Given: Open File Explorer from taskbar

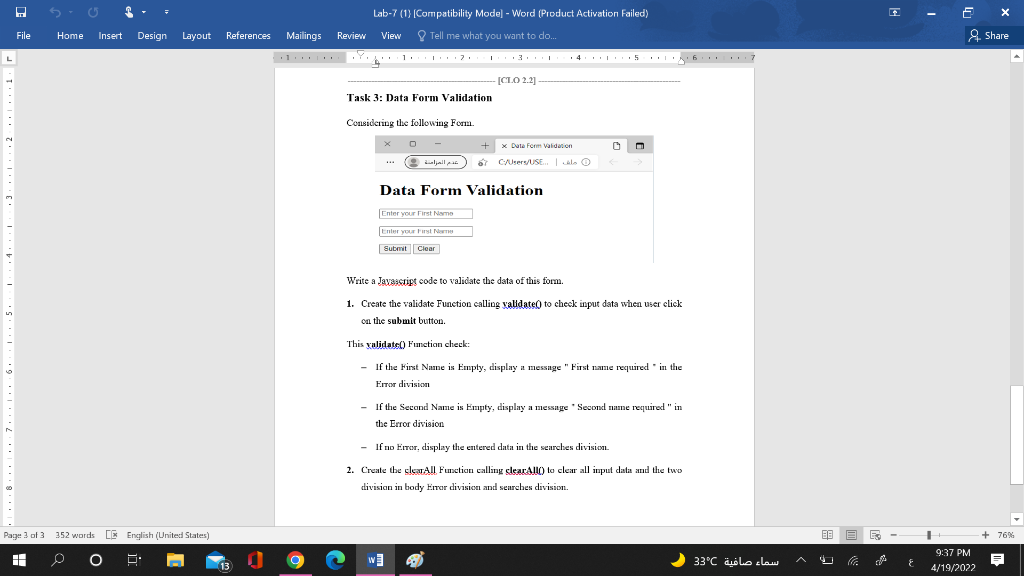Looking at the screenshot, I should click(x=175, y=560).
